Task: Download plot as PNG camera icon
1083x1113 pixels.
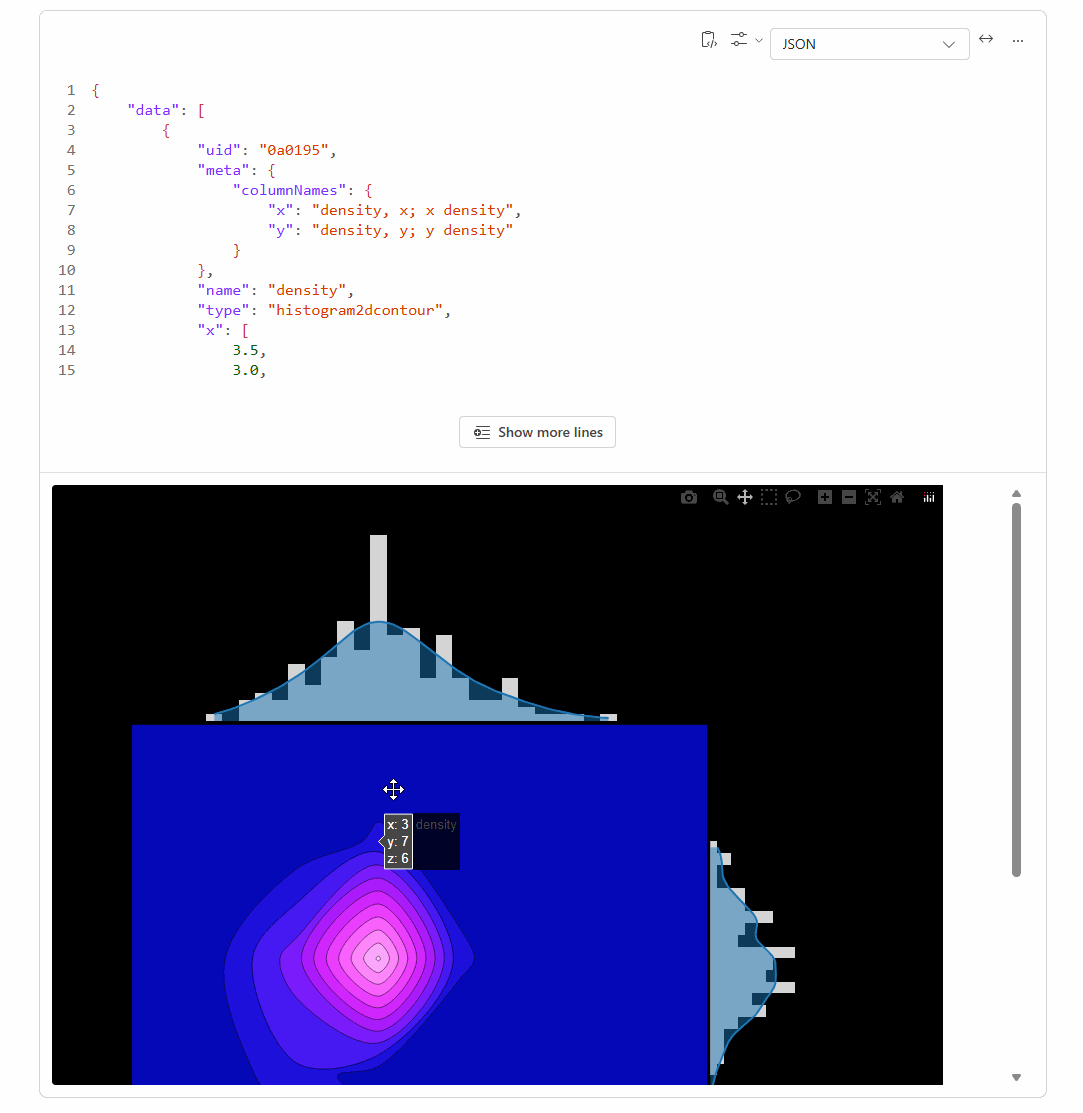Action: tap(689, 497)
